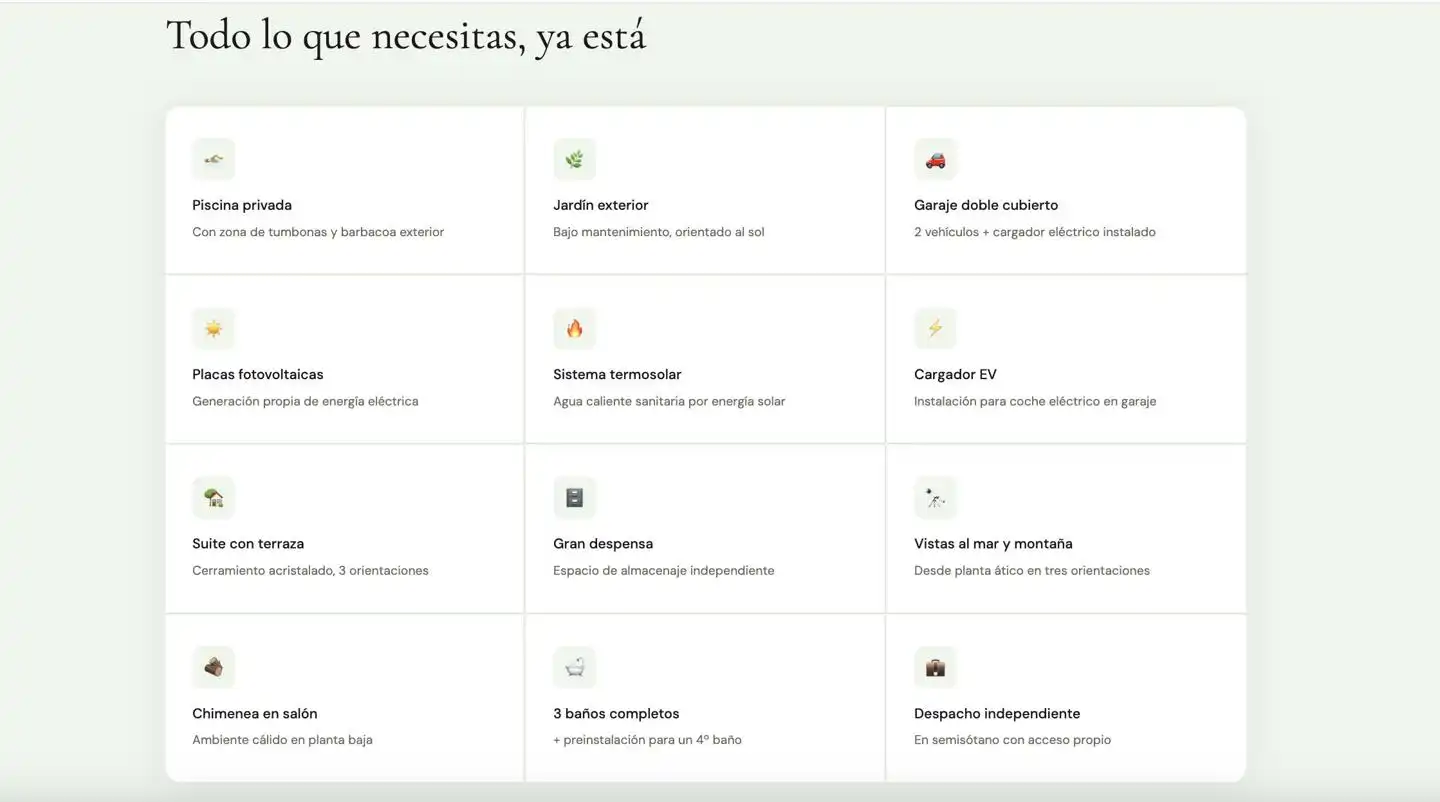1440x802 pixels.
Task: Click the Jardín exterior leaf icon
Action: point(574,159)
